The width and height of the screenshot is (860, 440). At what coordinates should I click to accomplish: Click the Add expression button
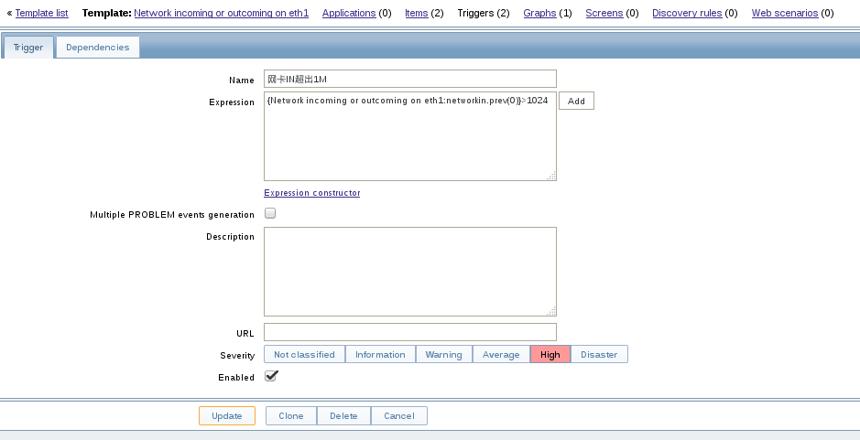(576, 101)
